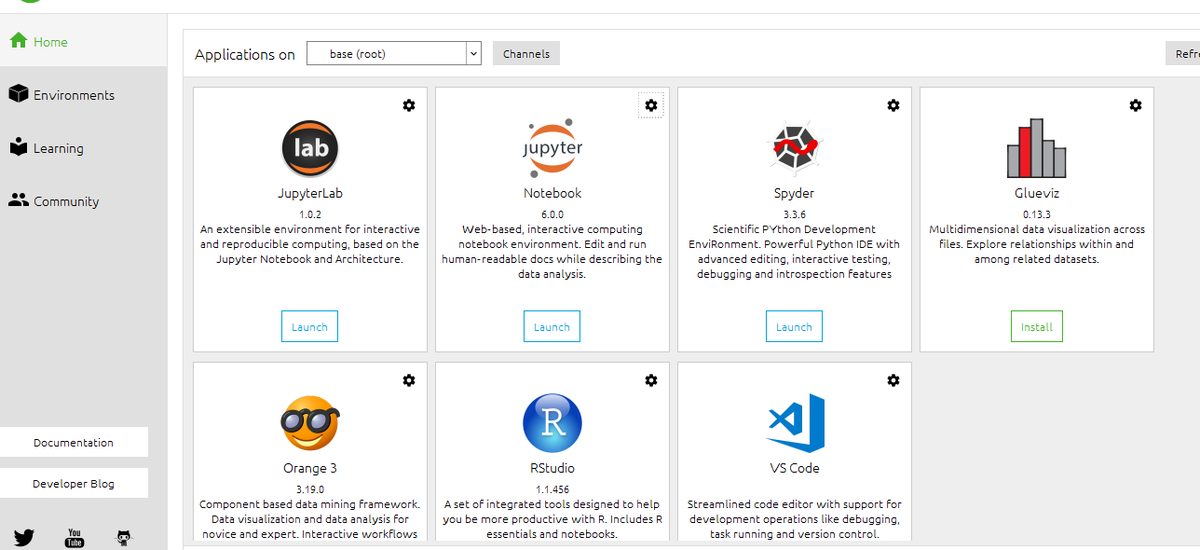Click the JupyterLab version 1.0.2
The height and width of the screenshot is (550, 1200).
(310, 214)
